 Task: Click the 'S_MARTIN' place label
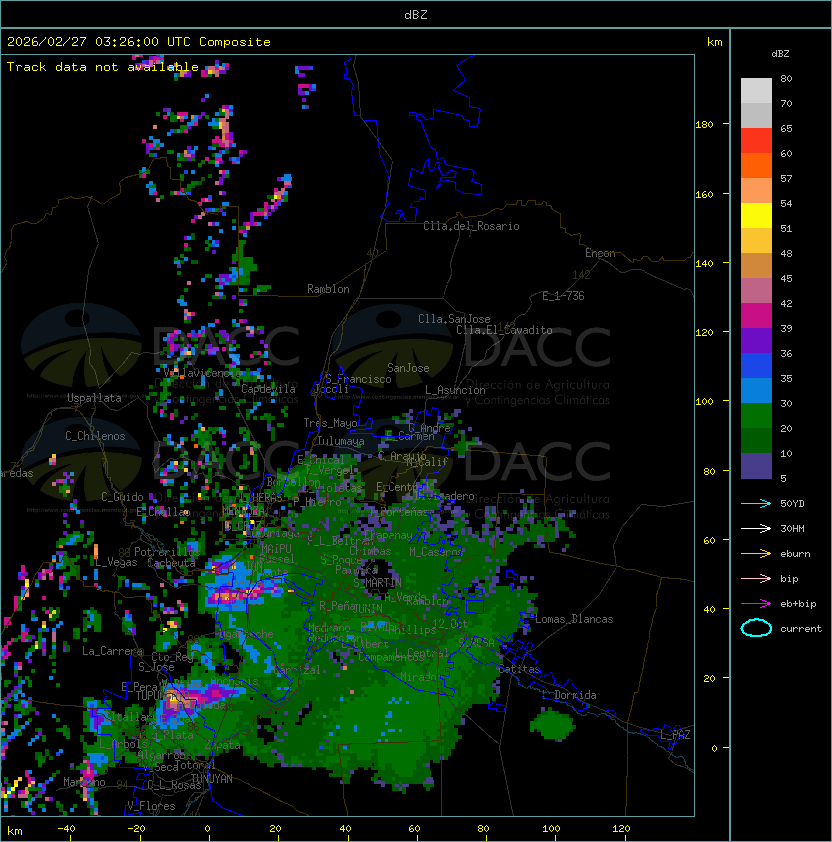pyautogui.click(x=377, y=582)
